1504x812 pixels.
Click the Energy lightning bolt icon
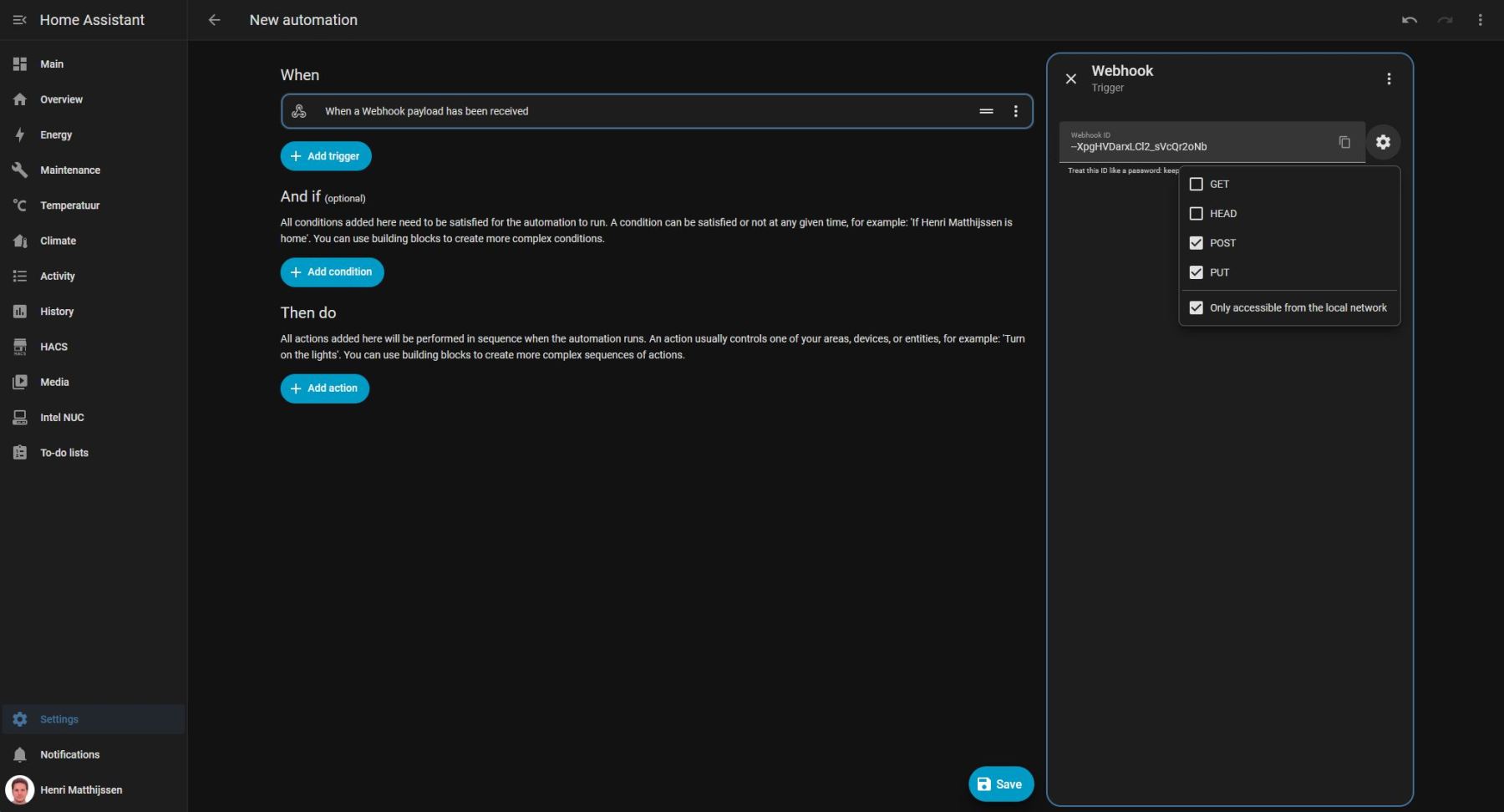[20, 134]
